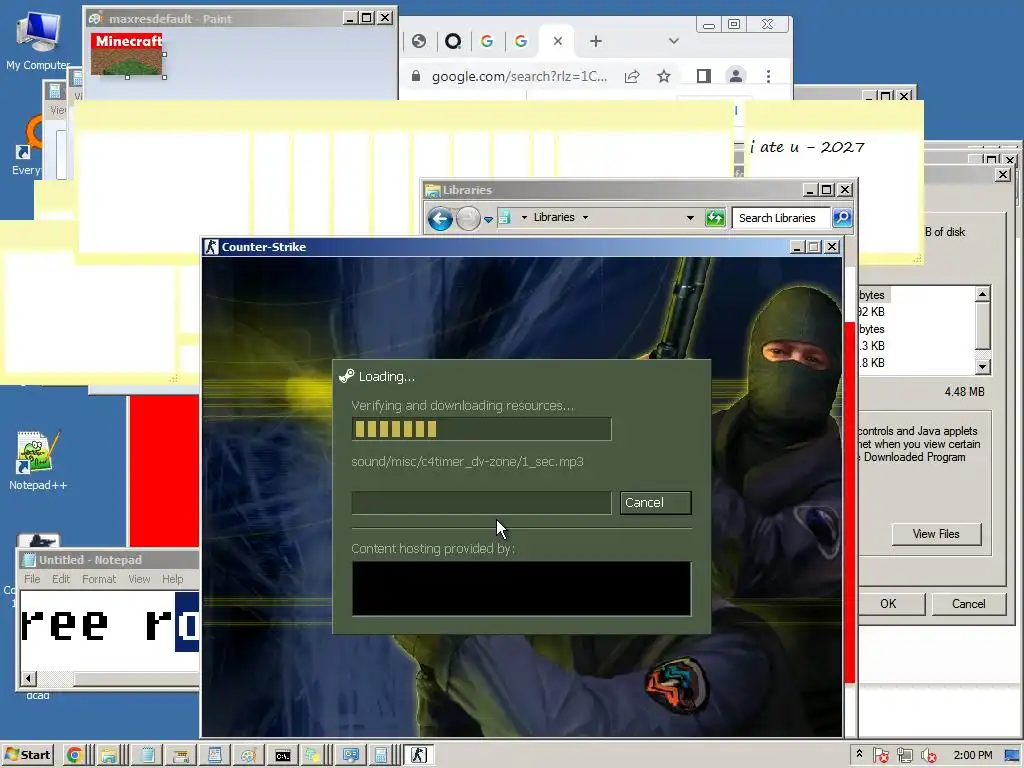Click Notepad horizontal scrollbar left arrow
Viewport: 1024px width, 768px height.
(27, 679)
